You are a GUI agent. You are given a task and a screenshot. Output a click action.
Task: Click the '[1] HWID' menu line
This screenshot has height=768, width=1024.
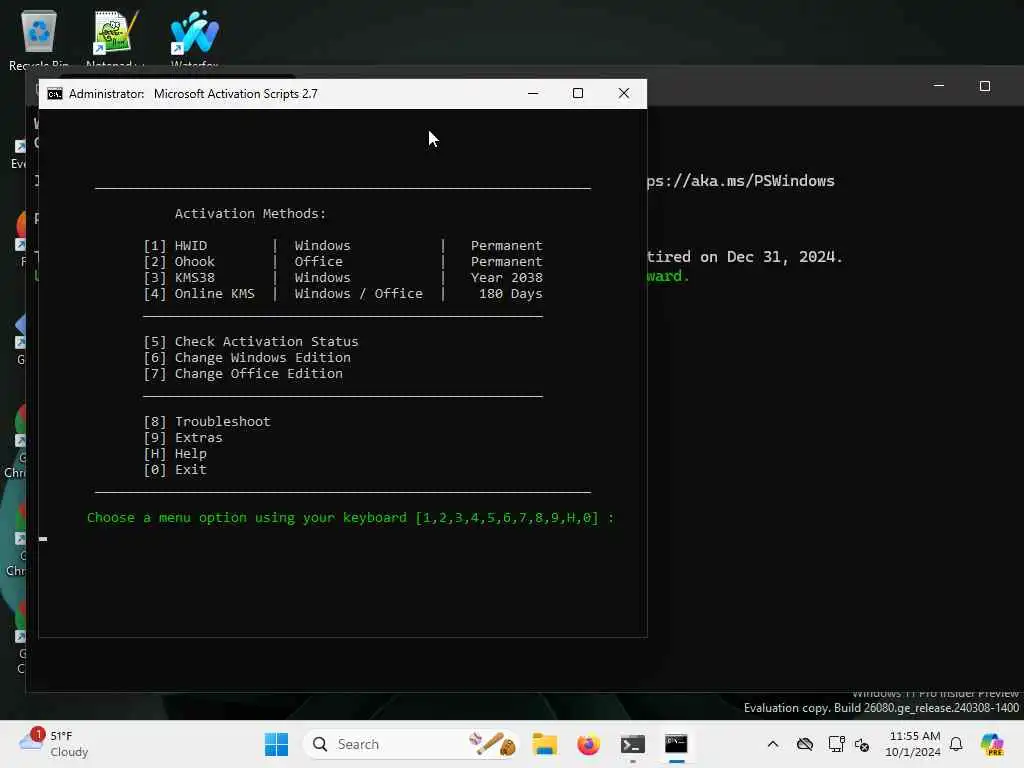tap(343, 246)
